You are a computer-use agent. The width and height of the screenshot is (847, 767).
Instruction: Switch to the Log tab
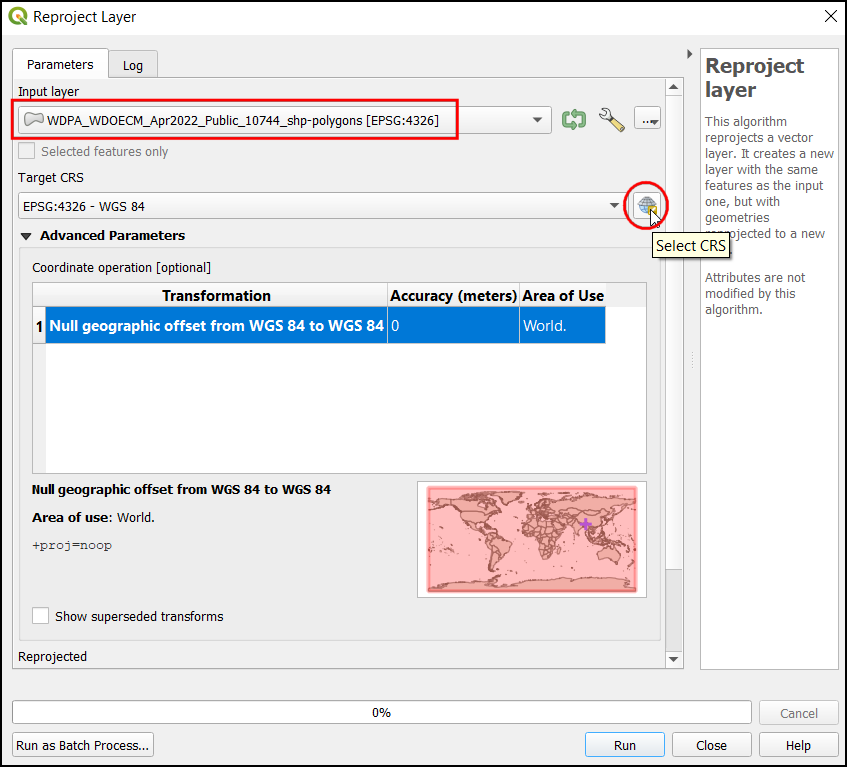click(x=133, y=65)
